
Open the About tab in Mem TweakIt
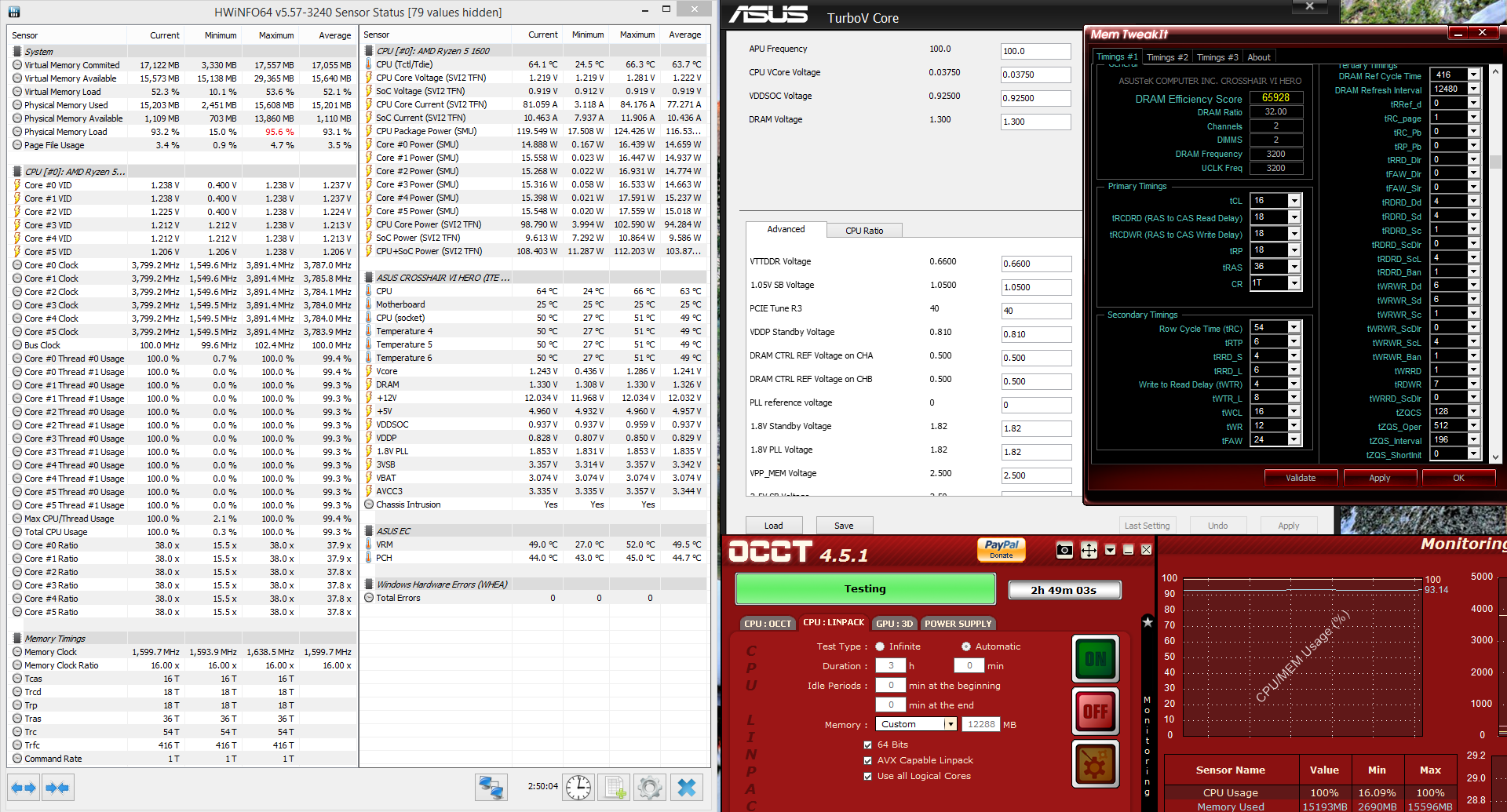[1259, 57]
